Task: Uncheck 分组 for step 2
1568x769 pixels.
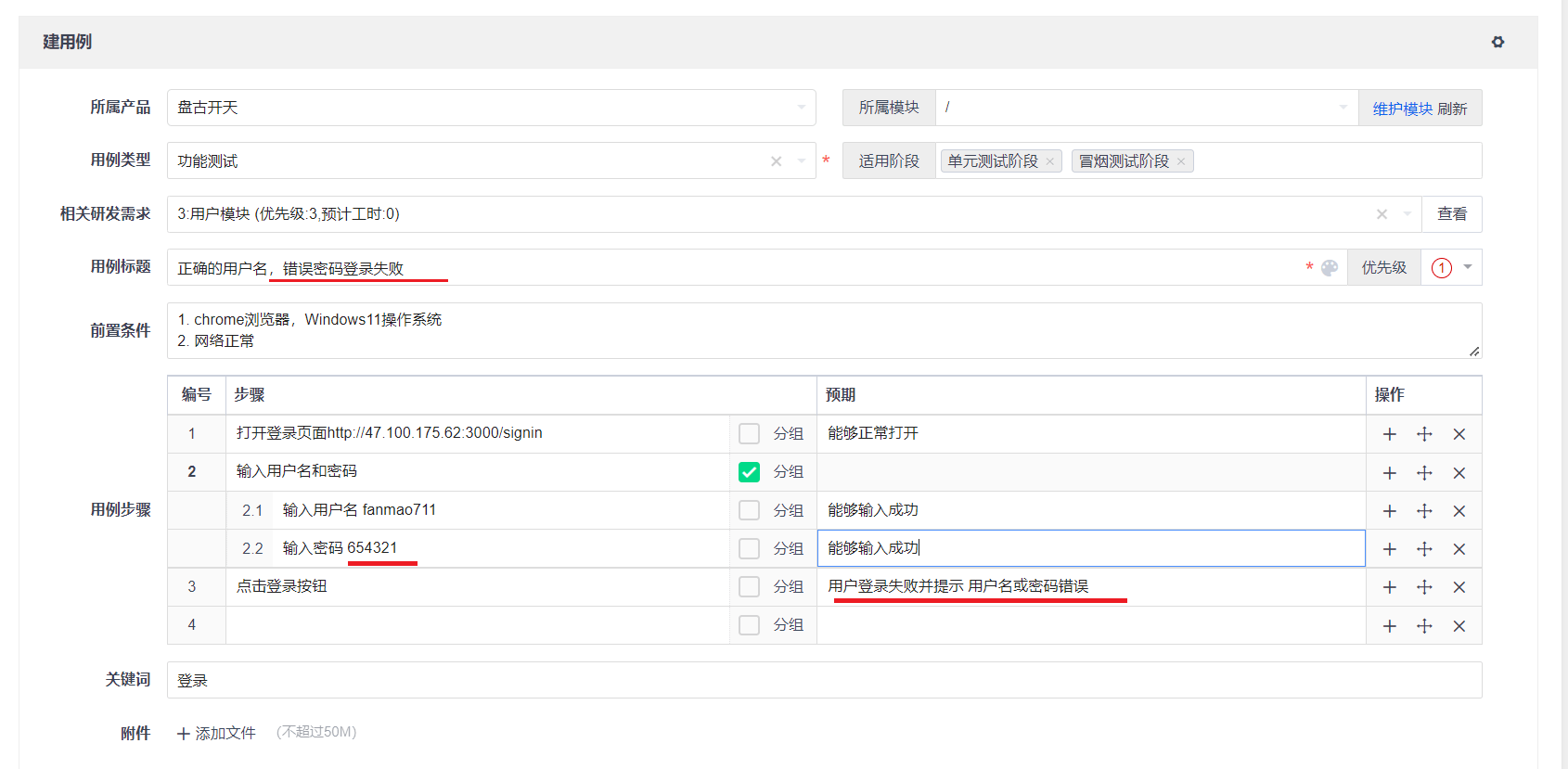Action: (x=749, y=472)
